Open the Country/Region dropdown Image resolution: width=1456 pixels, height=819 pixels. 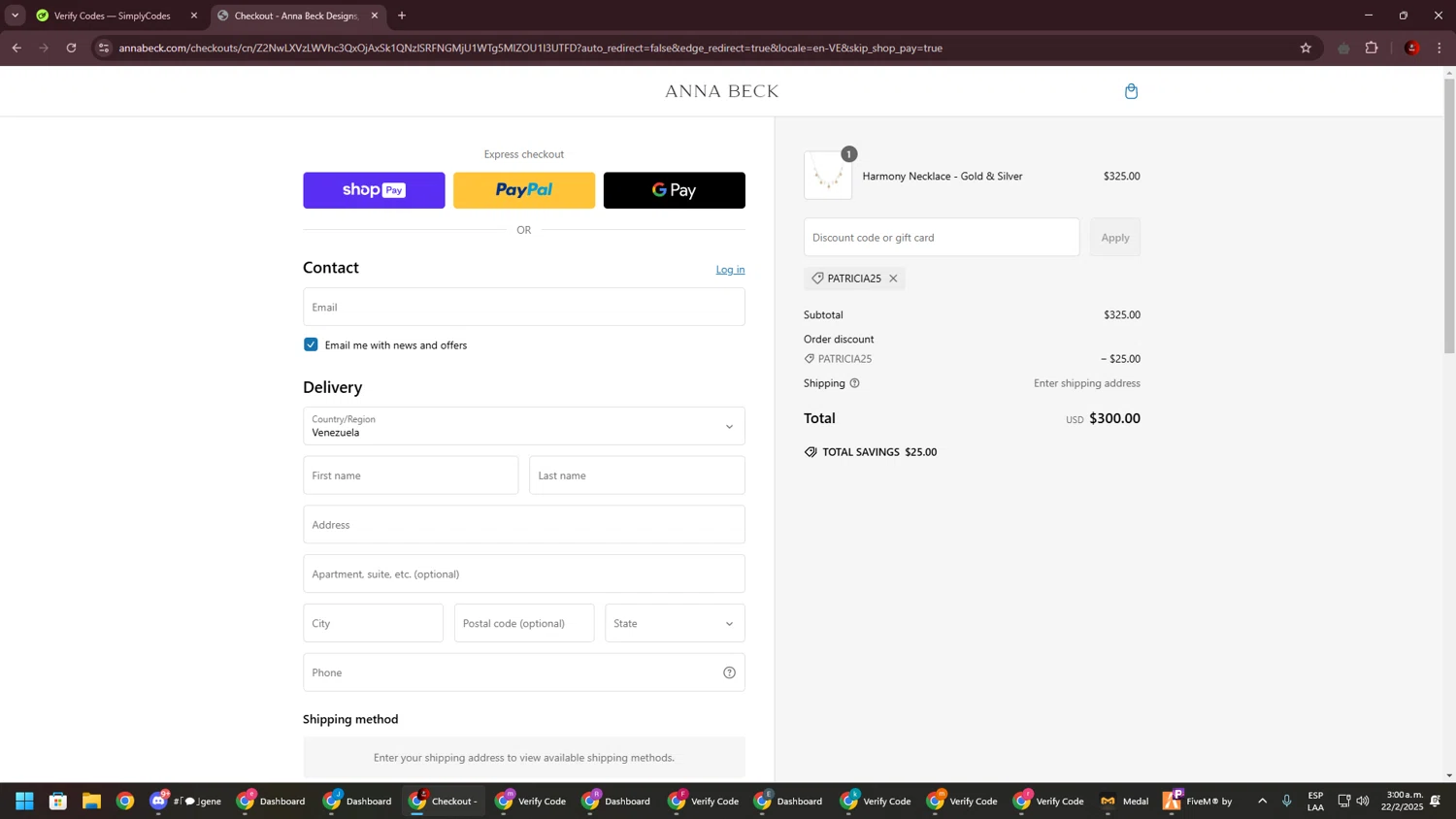click(524, 426)
